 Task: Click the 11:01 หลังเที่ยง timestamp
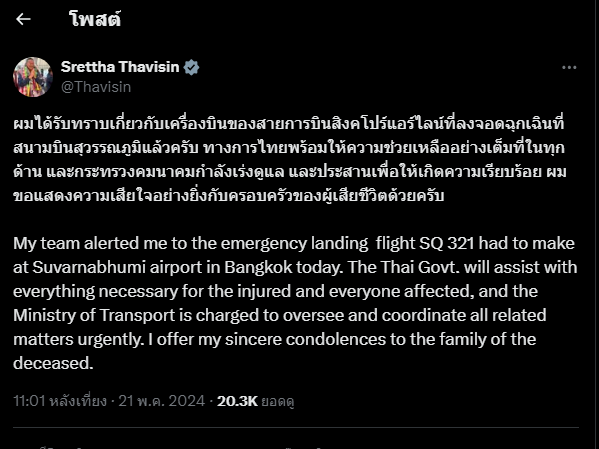pyautogui.click(x=60, y=401)
